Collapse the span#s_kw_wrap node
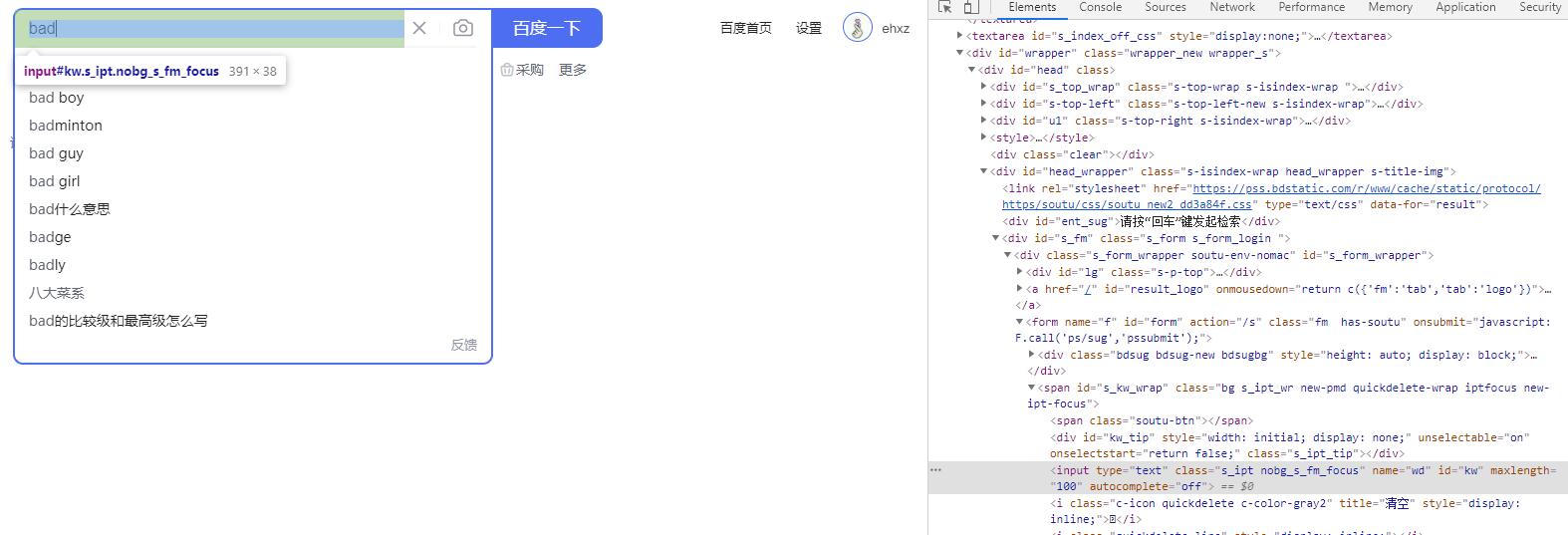This screenshot has width=1568, height=535. 1032,388
